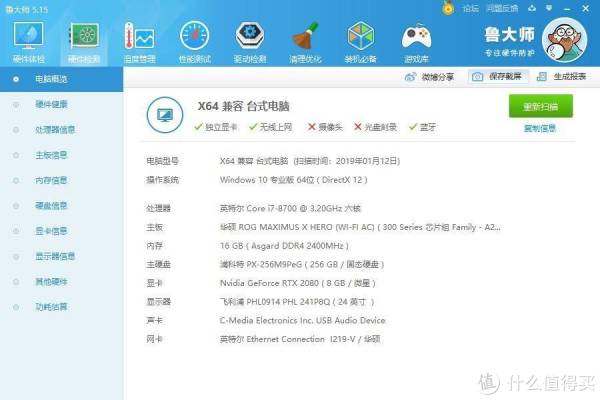This screenshot has height=400, width=600.
Task: Open 论坛 forum link
Action: (471, 8)
